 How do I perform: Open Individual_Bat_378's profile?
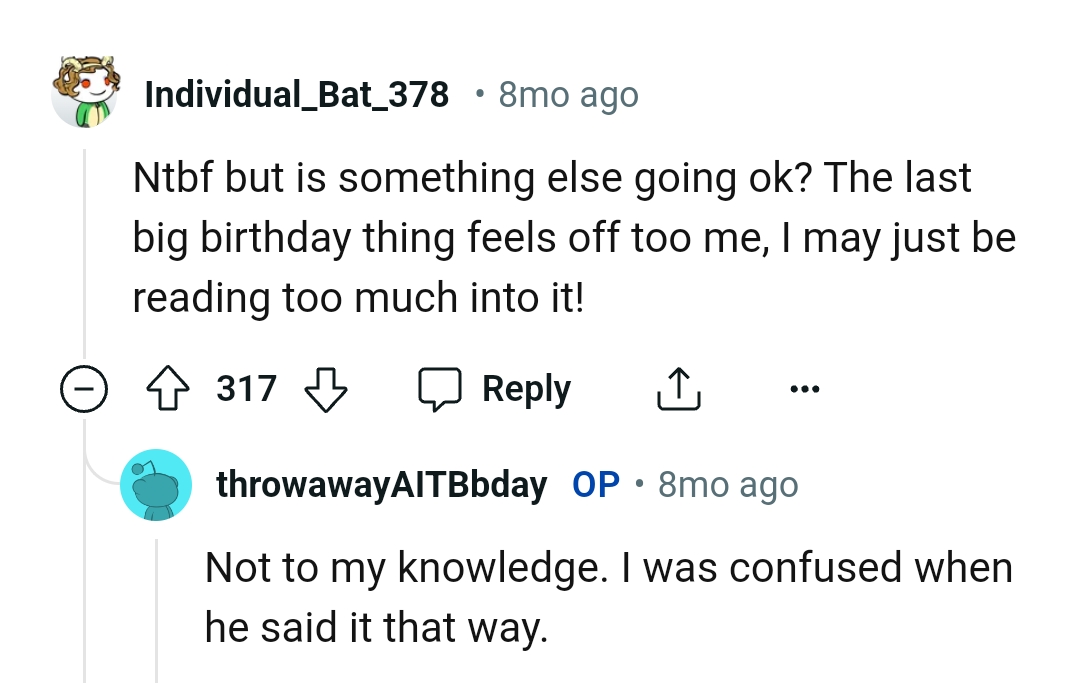[x=297, y=93]
